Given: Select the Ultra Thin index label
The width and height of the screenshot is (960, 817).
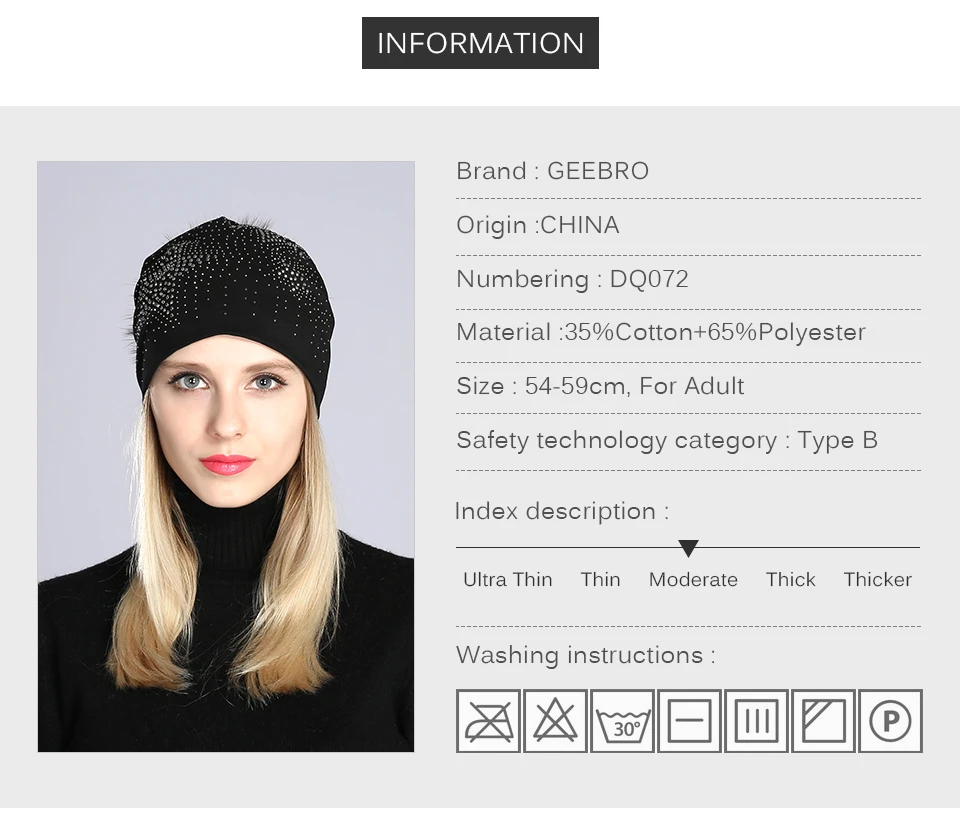Looking at the screenshot, I should 508,579.
